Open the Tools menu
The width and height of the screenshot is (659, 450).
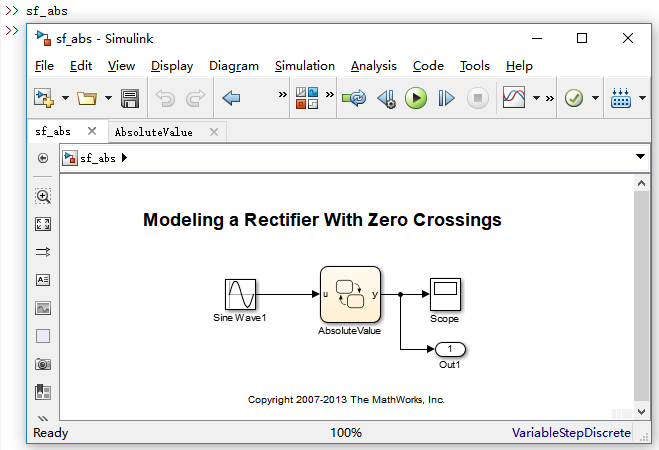click(x=474, y=66)
